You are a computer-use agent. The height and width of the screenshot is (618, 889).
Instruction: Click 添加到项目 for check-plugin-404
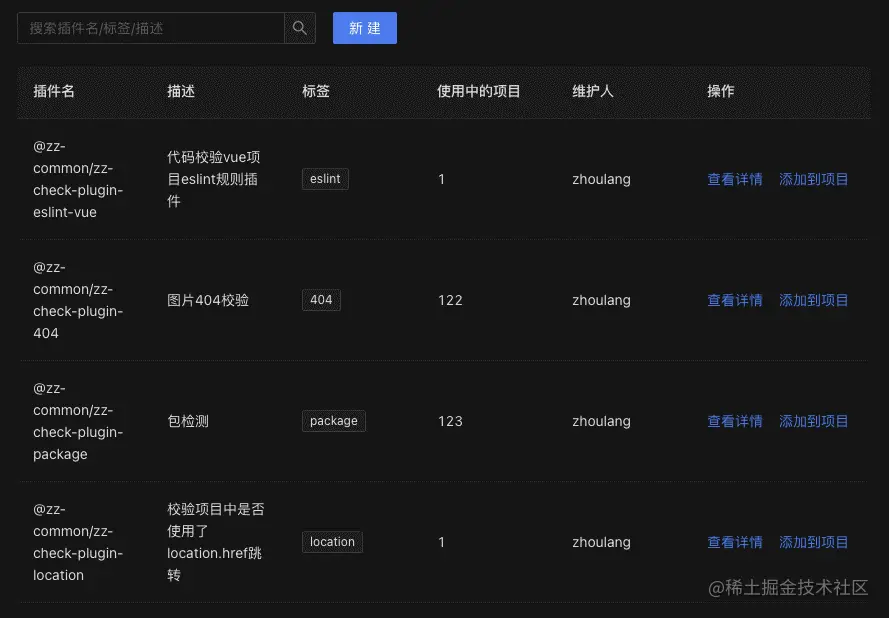pyautogui.click(x=814, y=300)
